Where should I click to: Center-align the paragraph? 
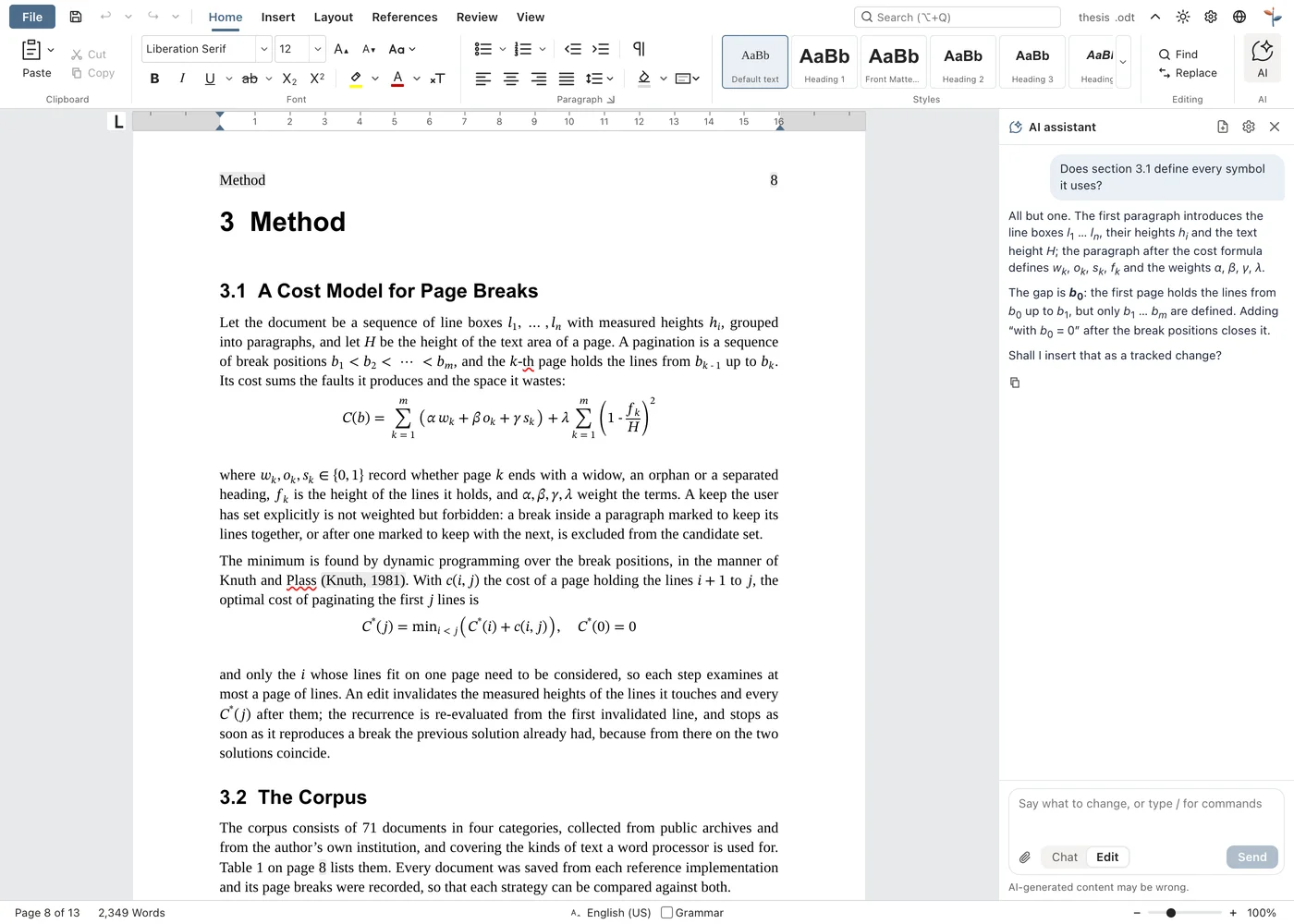coord(511,79)
